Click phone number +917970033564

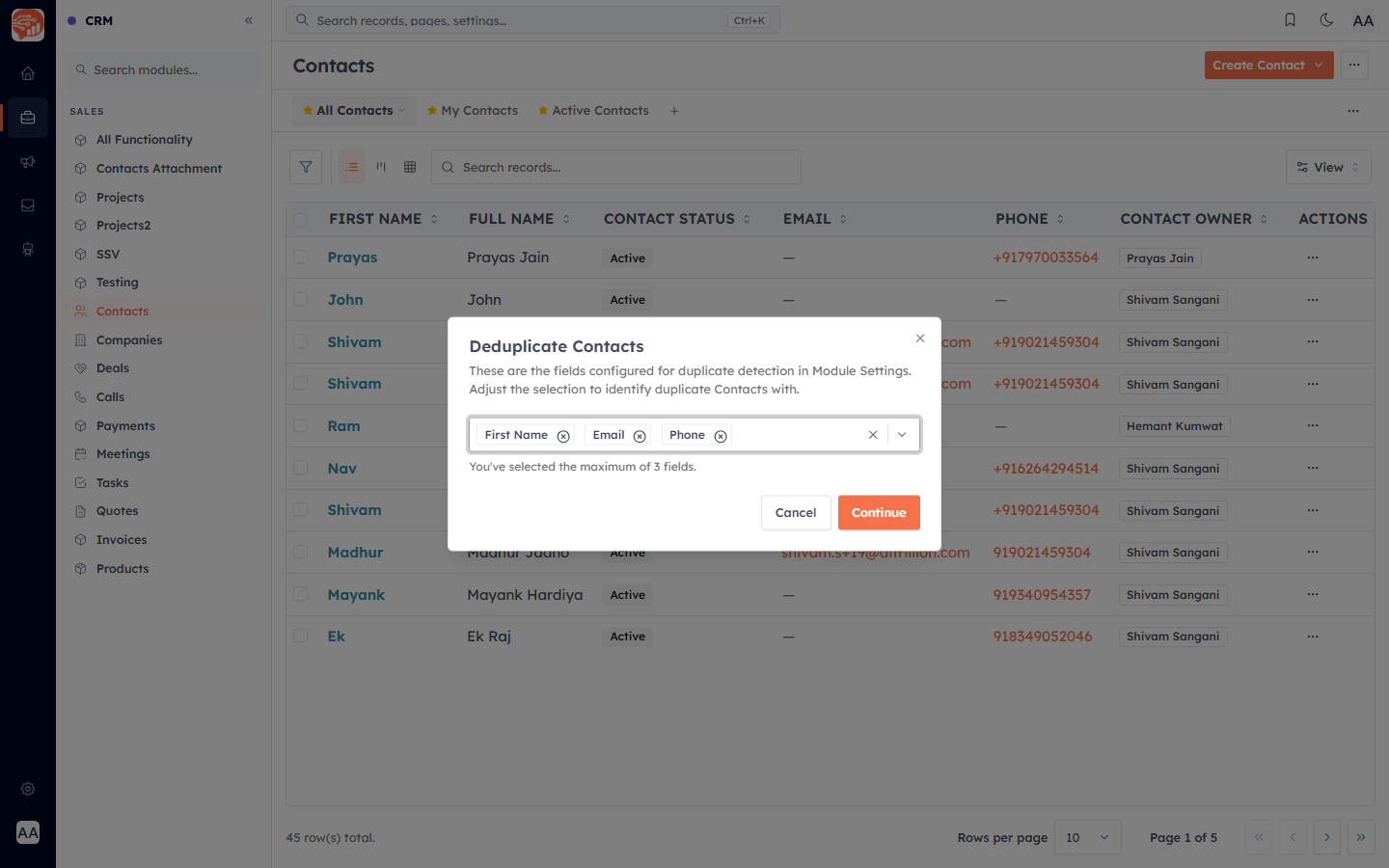coord(1047,258)
